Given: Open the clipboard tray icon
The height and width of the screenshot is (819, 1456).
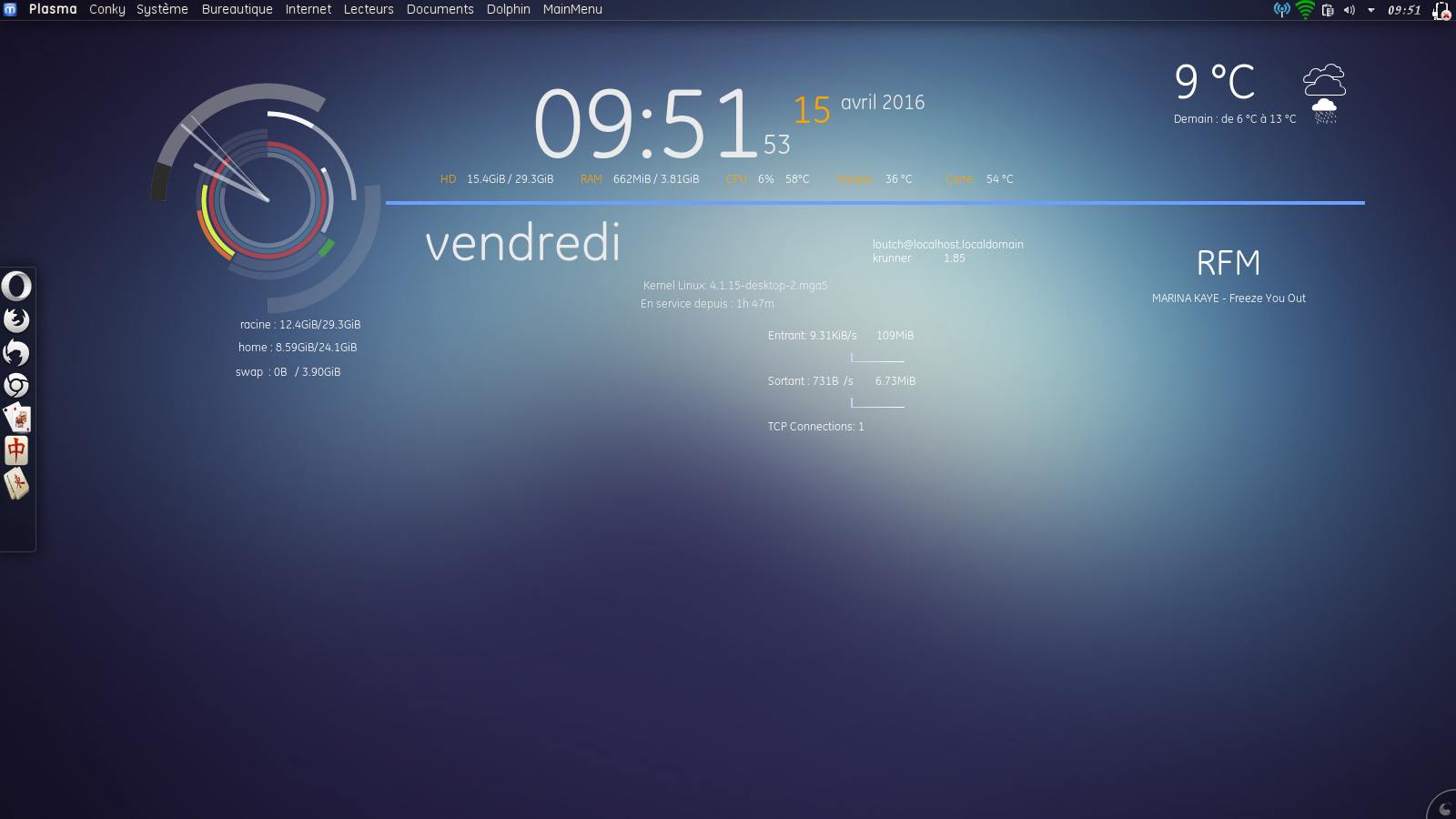Looking at the screenshot, I should (x=1328, y=10).
